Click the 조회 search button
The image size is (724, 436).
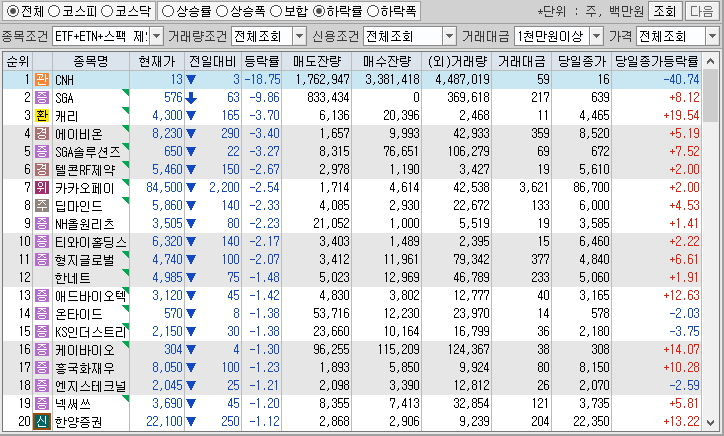[665, 11]
